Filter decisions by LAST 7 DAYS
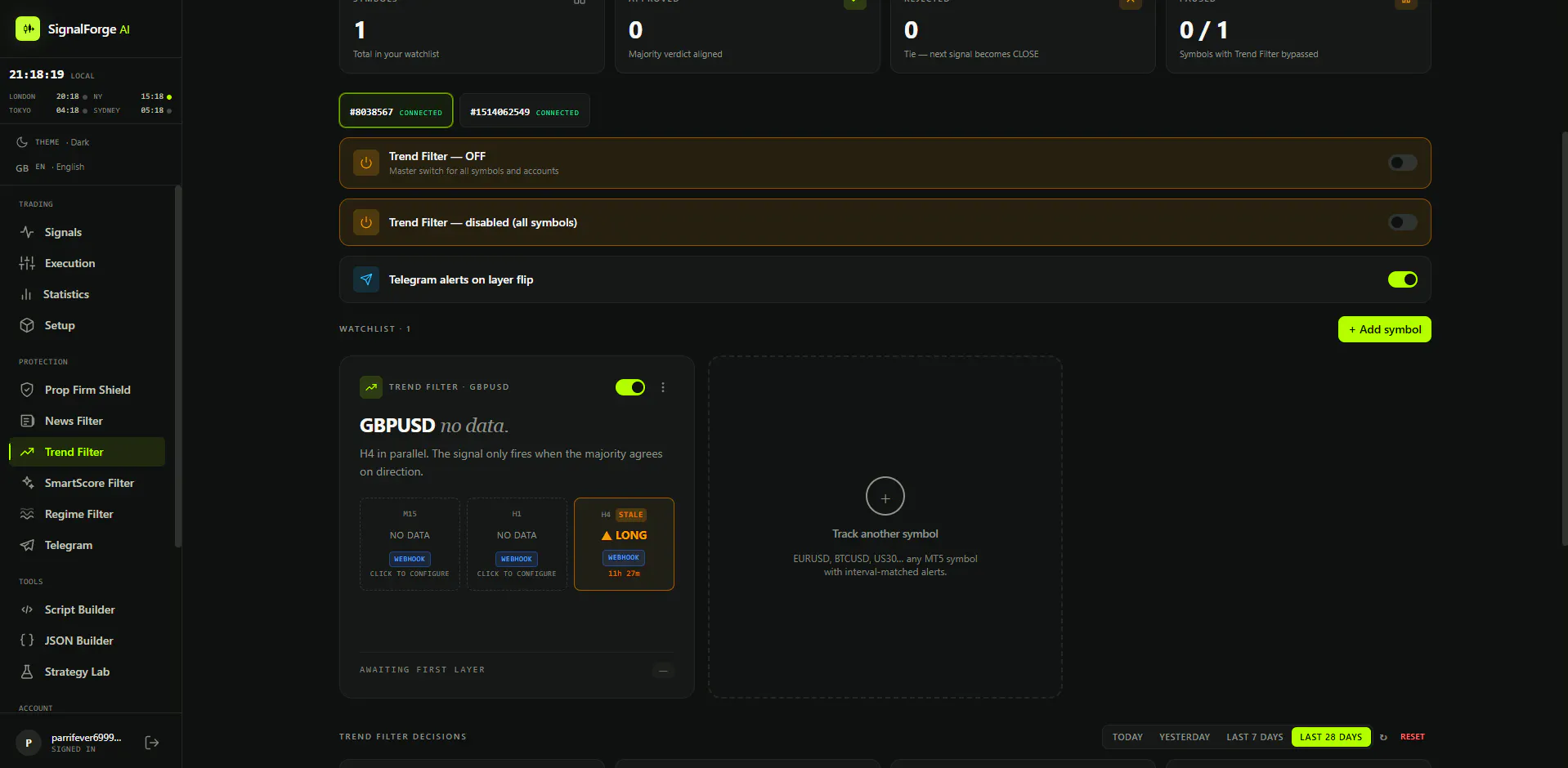 [1254, 737]
